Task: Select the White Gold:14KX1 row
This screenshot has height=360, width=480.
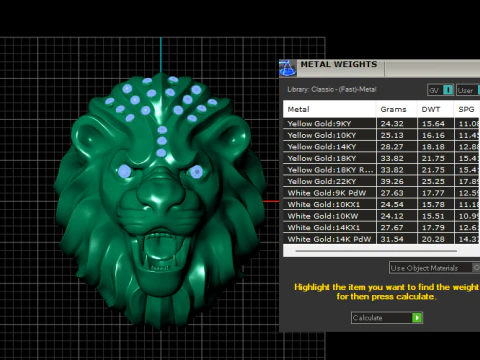Action: click(x=381, y=227)
